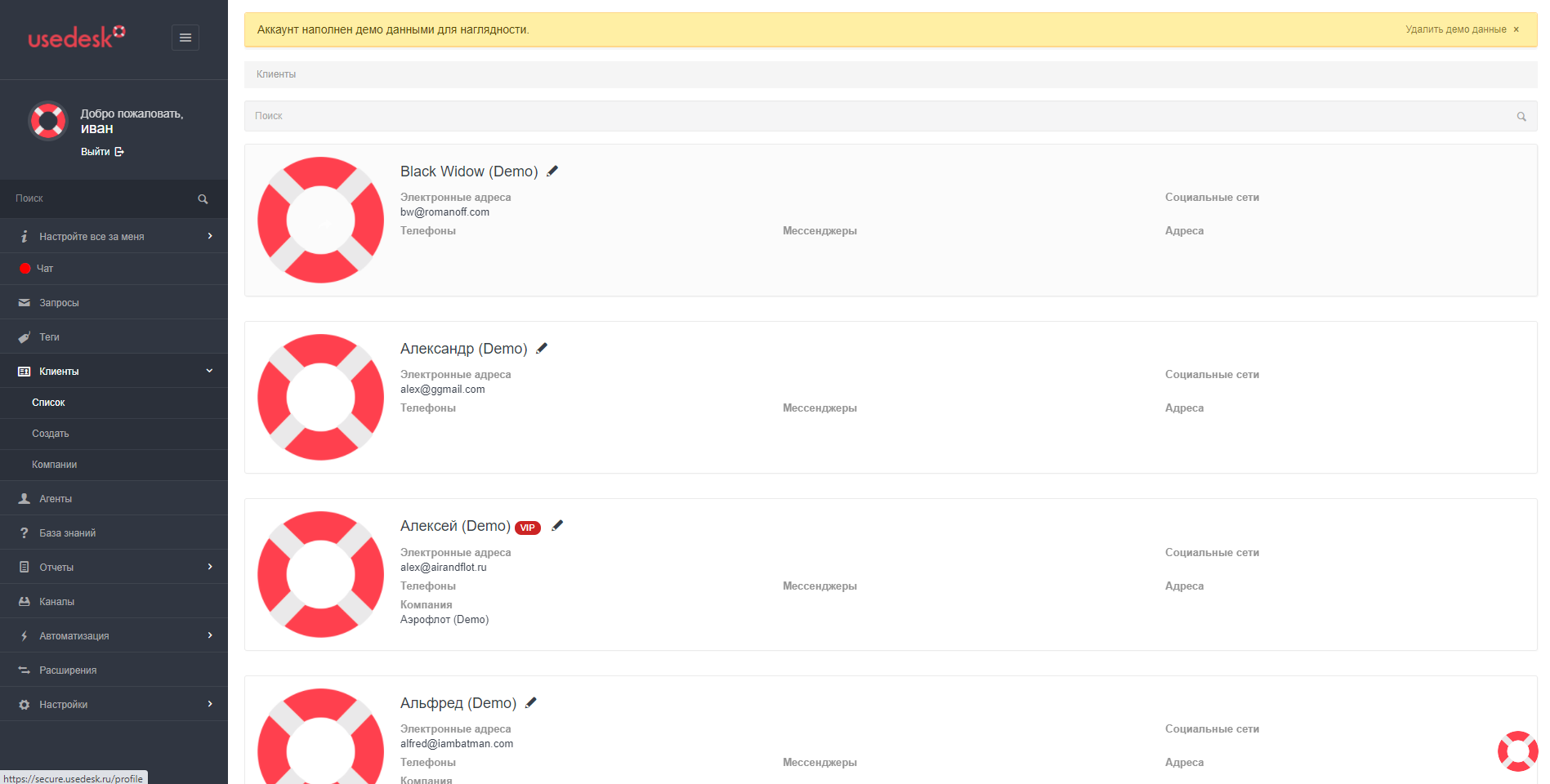Click the question mark icon for База знаний
The width and height of the screenshot is (1550, 784).
click(25, 533)
